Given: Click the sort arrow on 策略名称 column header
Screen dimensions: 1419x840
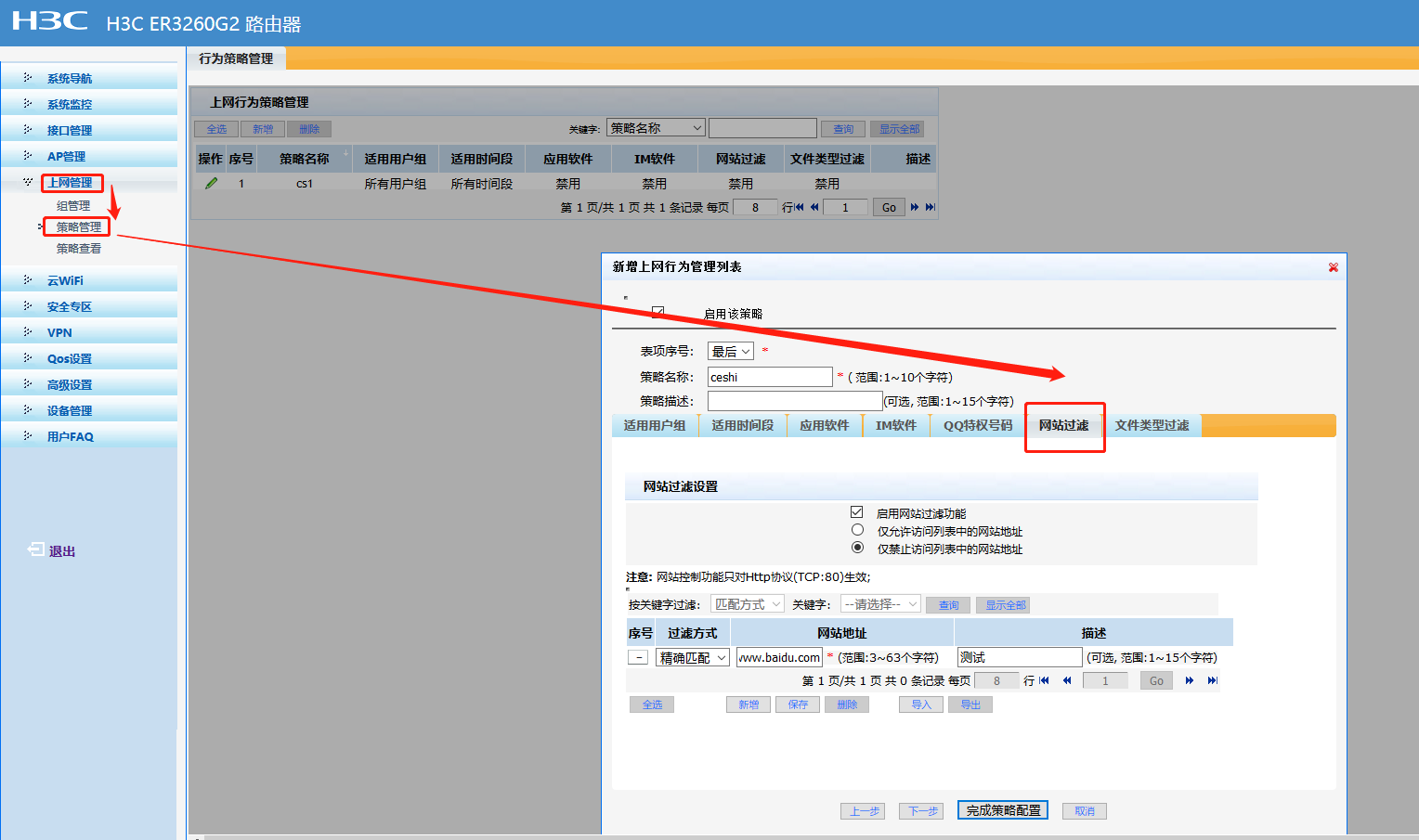Looking at the screenshot, I should (345, 153).
